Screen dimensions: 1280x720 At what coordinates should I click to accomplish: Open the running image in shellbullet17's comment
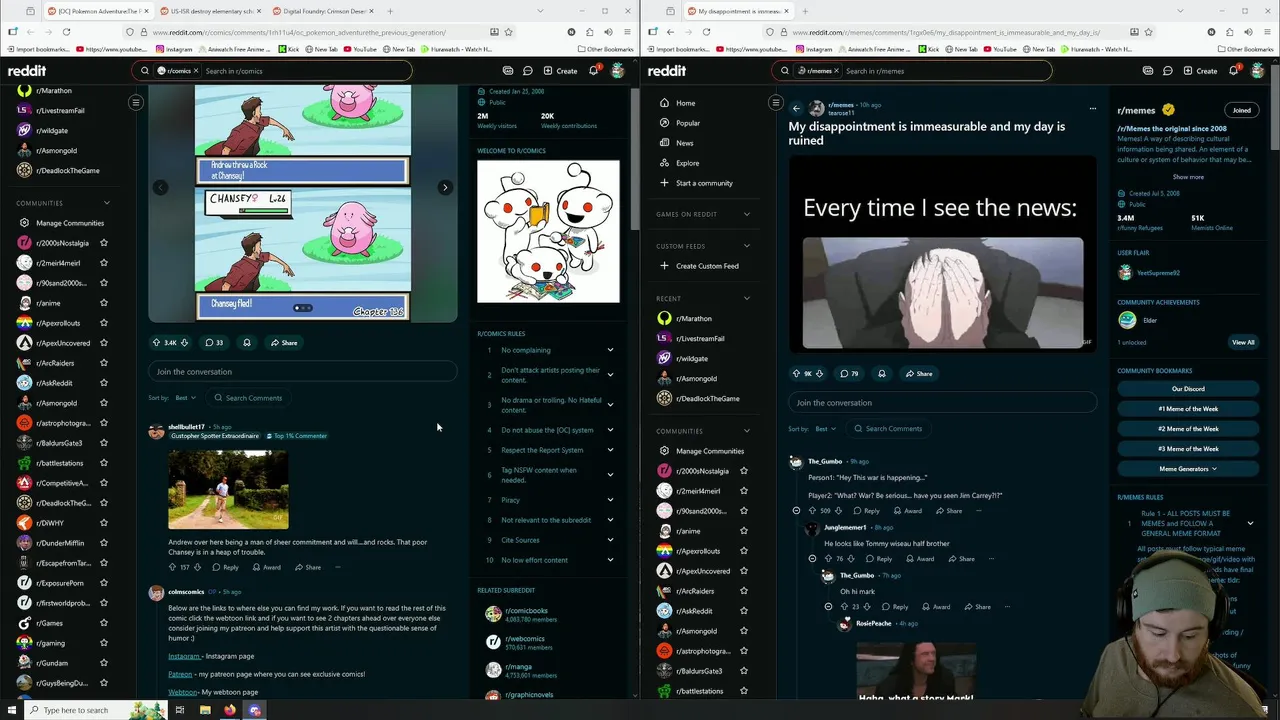pyautogui.click(x=228, y=489)
